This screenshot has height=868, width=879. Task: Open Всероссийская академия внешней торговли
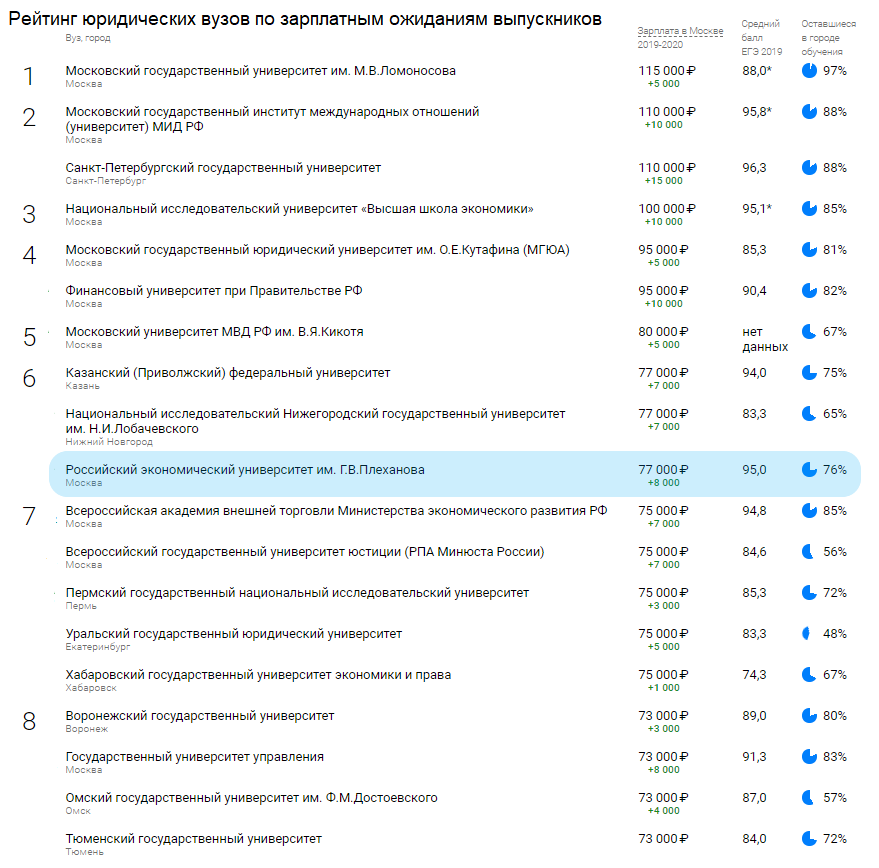click(x=336, y=511)
